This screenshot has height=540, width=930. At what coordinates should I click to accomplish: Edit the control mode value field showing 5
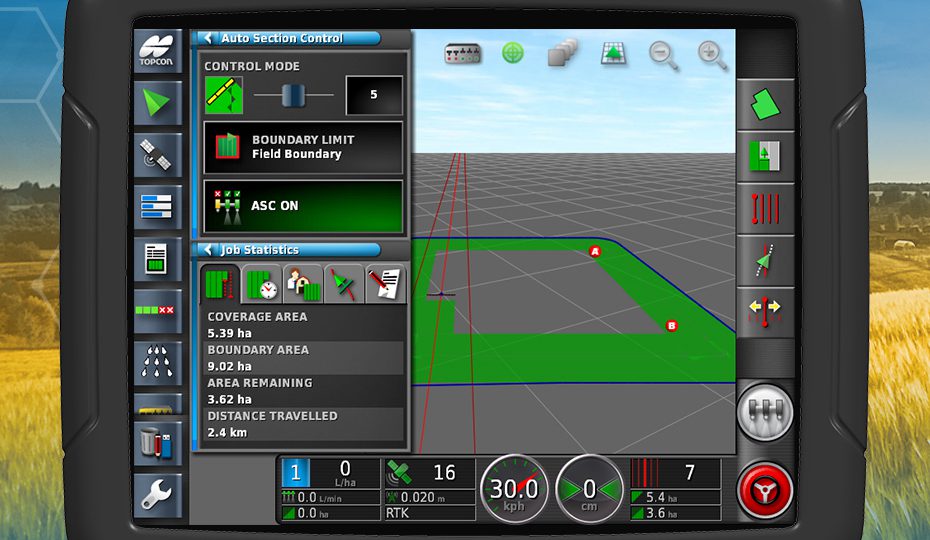pos(374,95)
